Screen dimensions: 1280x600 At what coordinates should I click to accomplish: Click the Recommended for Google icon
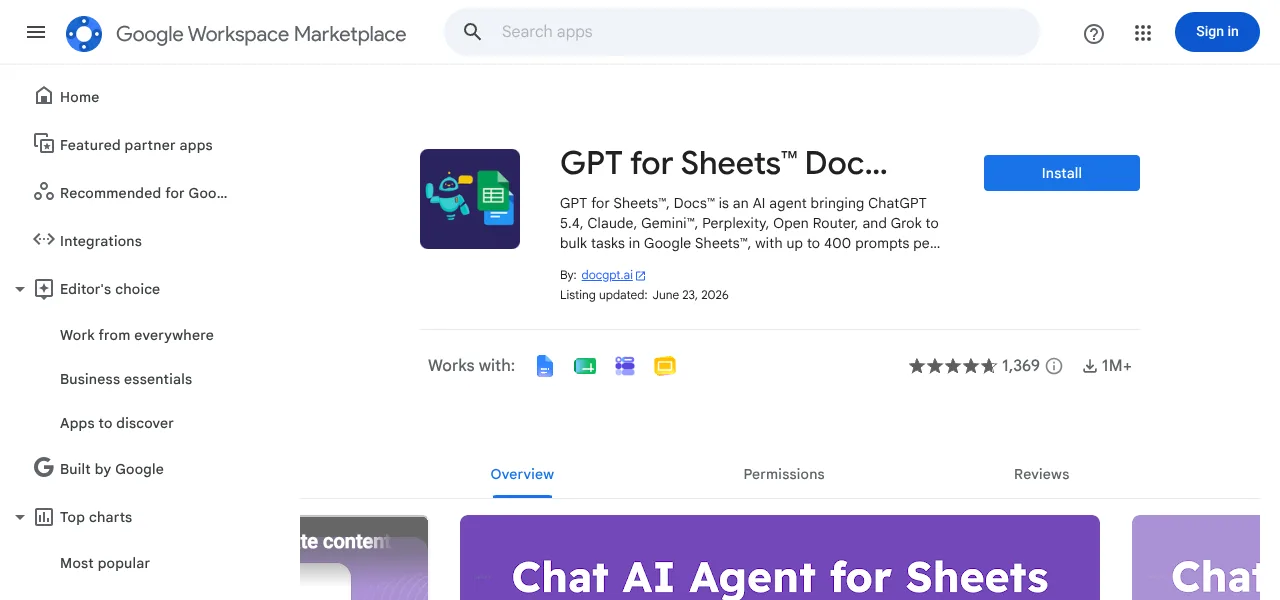click(44, 192)
